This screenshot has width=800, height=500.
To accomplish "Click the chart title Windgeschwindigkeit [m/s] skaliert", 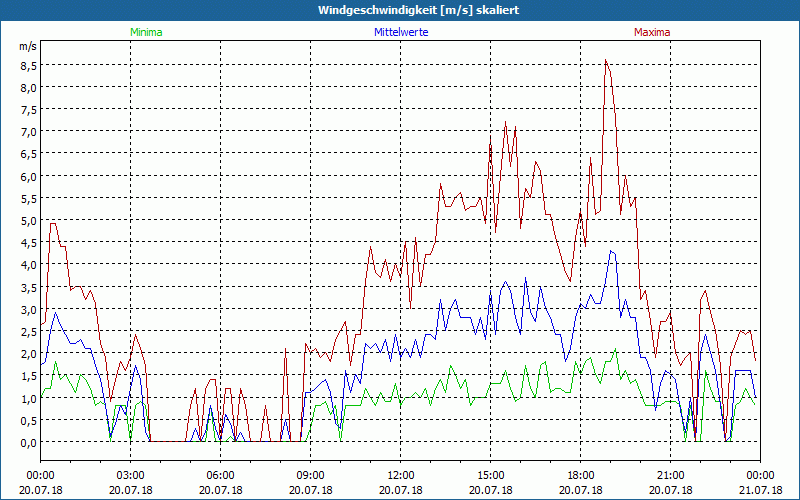I will coord(418,10).
